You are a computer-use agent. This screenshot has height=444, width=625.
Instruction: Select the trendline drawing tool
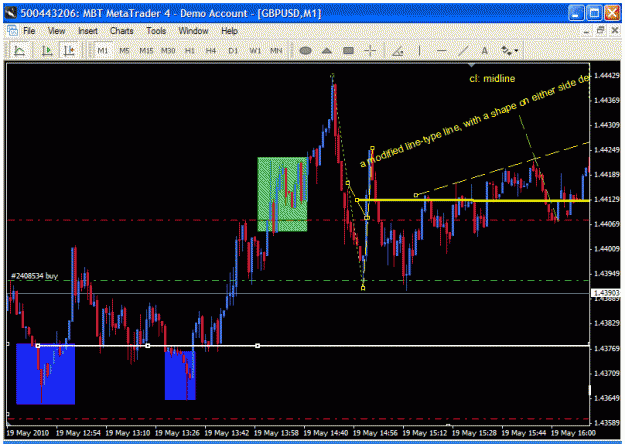[463, 51]
